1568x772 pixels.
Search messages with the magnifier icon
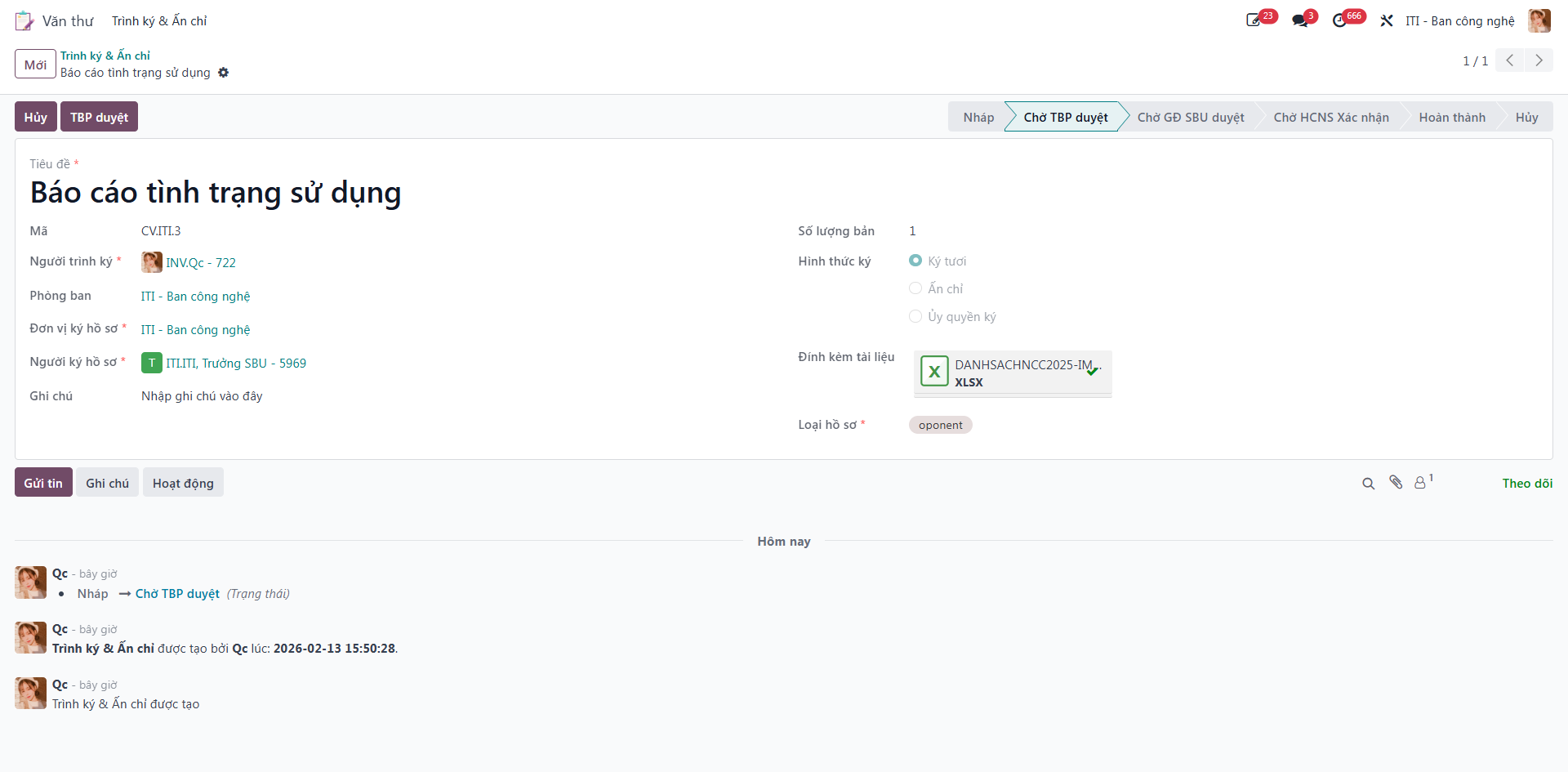1369,484
